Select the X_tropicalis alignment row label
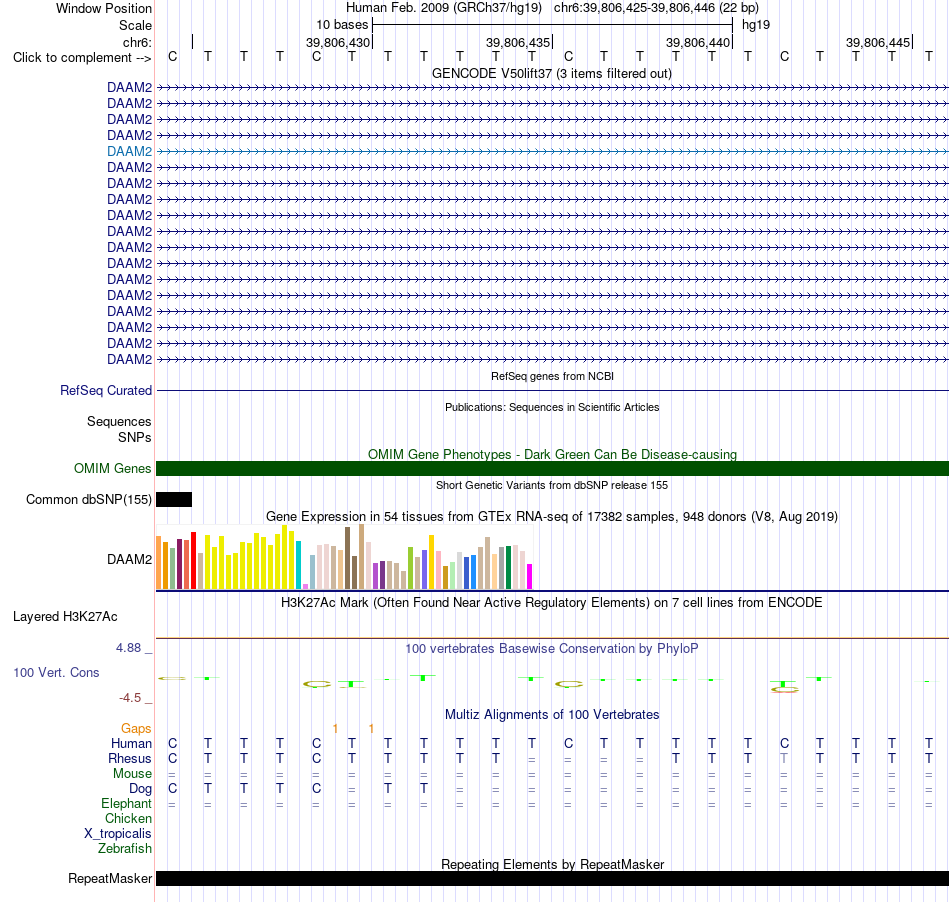 pyautogui.click(x=118, y=834)
